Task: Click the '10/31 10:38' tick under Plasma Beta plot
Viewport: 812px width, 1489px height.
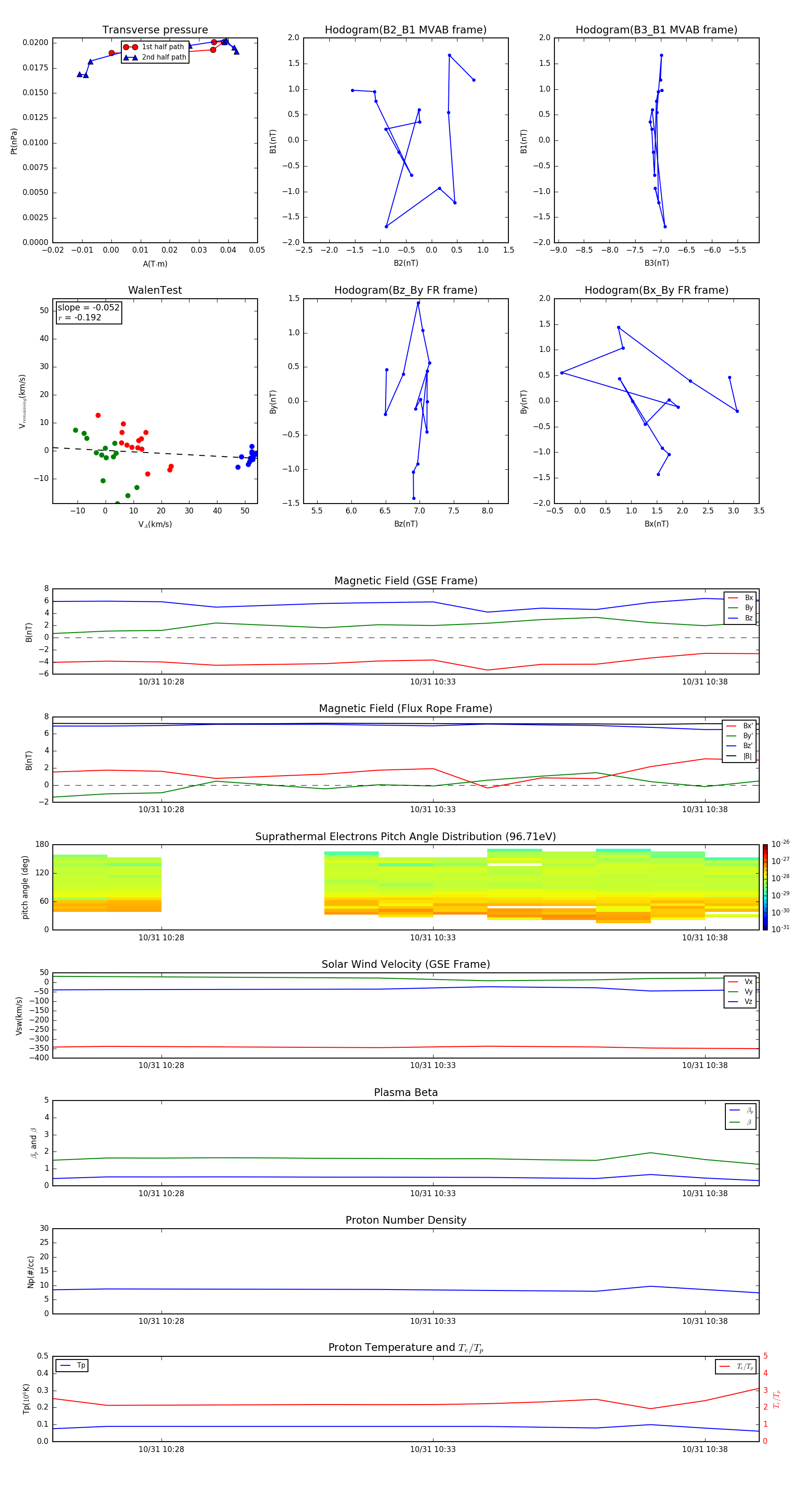Action: [705, 1193]
